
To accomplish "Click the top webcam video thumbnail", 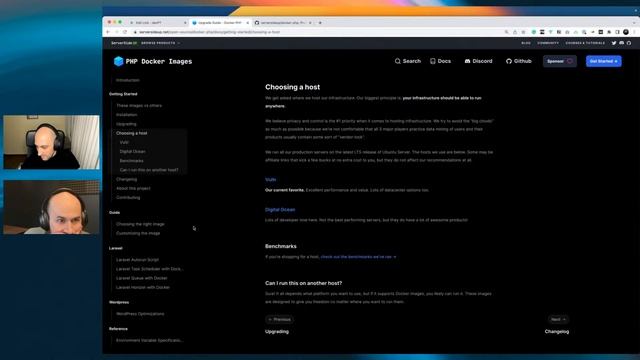I will point(51,142).
